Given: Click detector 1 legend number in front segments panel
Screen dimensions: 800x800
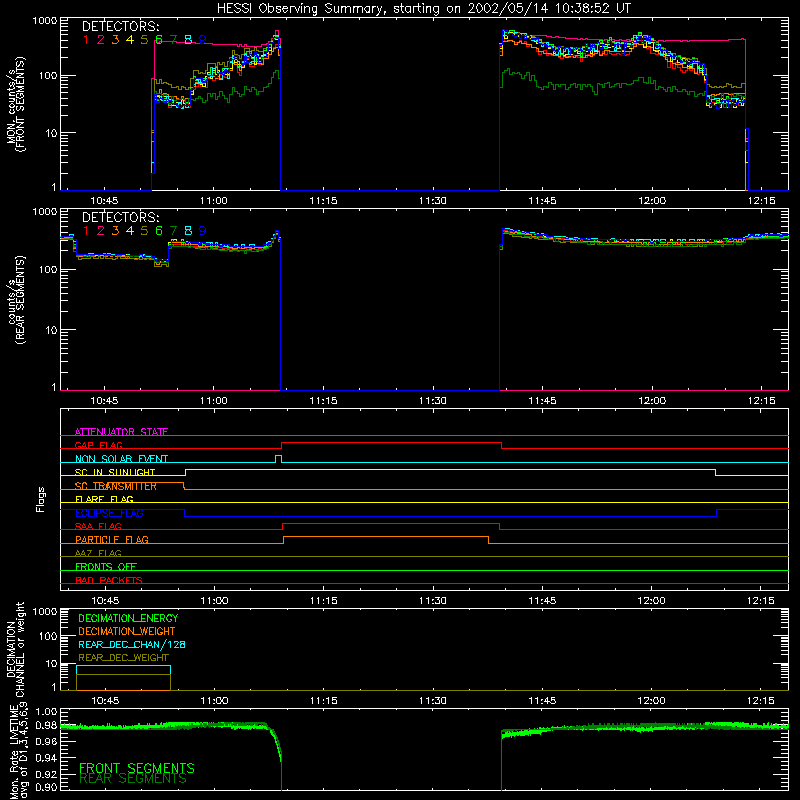Looking at the screenshot, I should click(86, 40).
